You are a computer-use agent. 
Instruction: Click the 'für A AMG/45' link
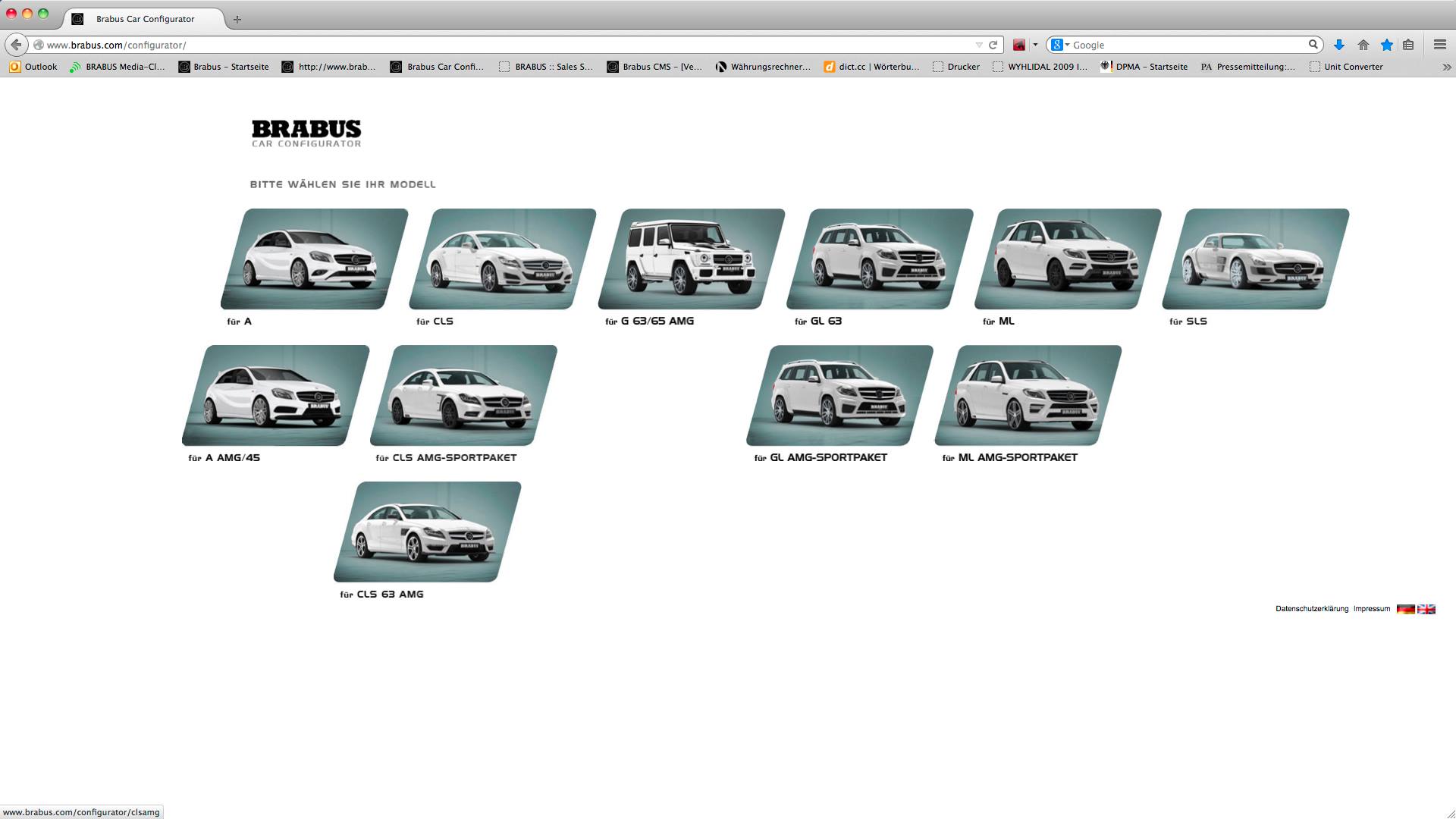224,458
